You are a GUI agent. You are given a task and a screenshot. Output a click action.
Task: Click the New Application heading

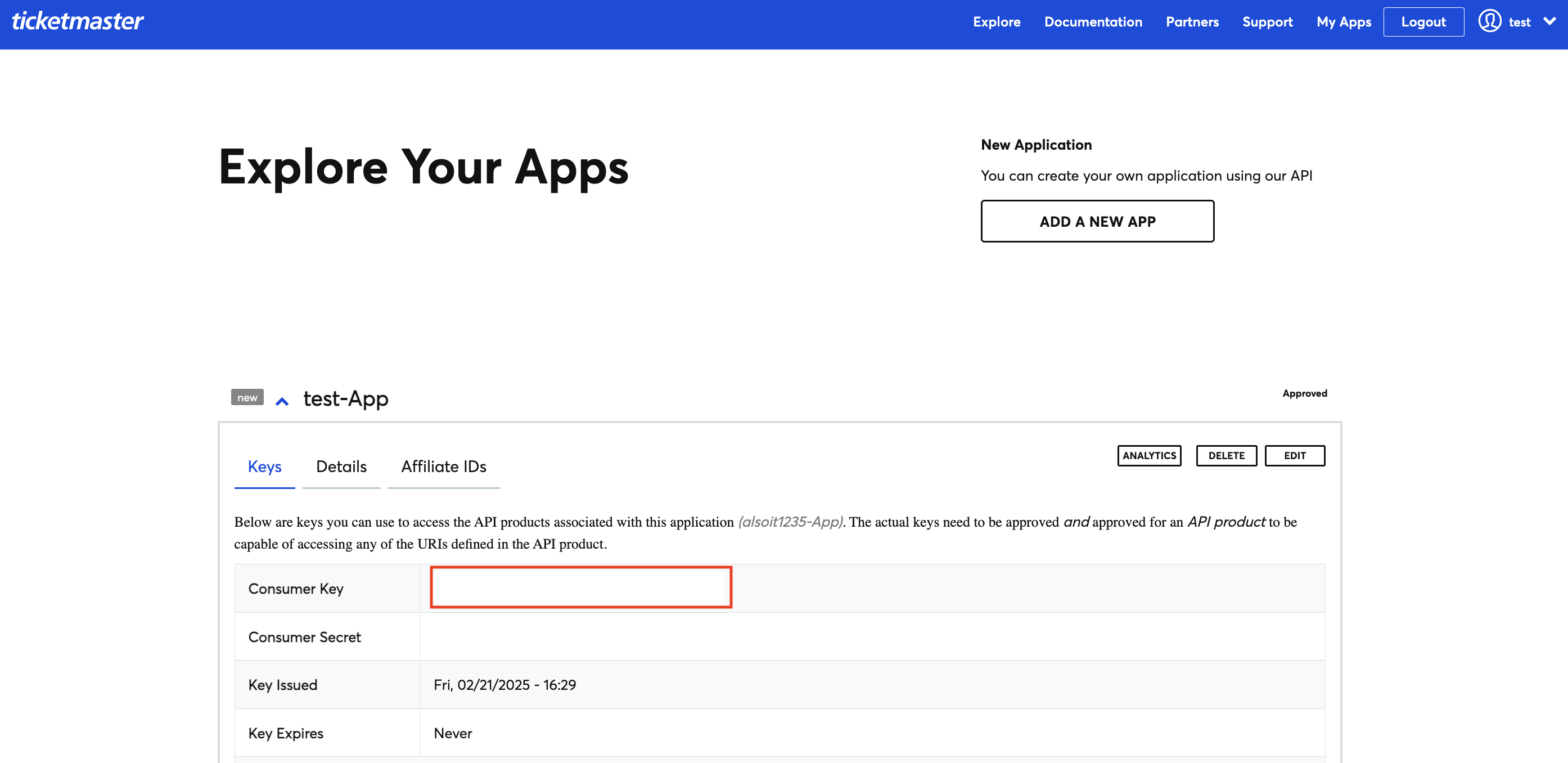click(x=1036, y=145)
